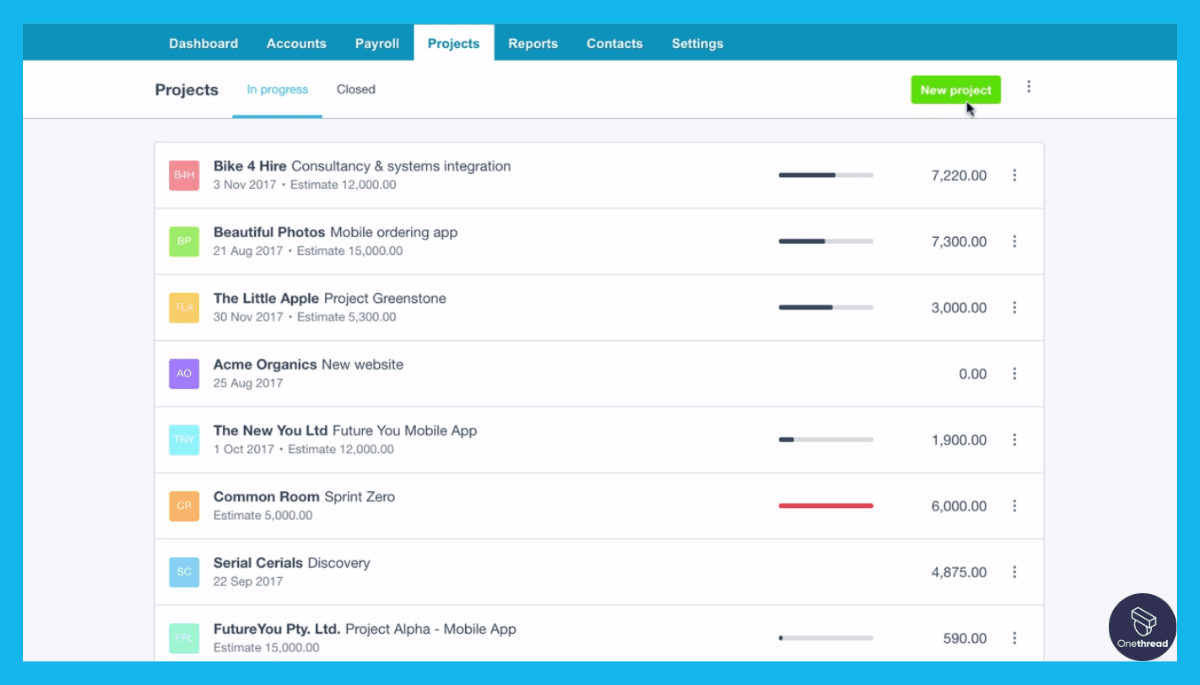Open Acme Organics purple AO badge

pyautogui.click(x=184, y=372)
